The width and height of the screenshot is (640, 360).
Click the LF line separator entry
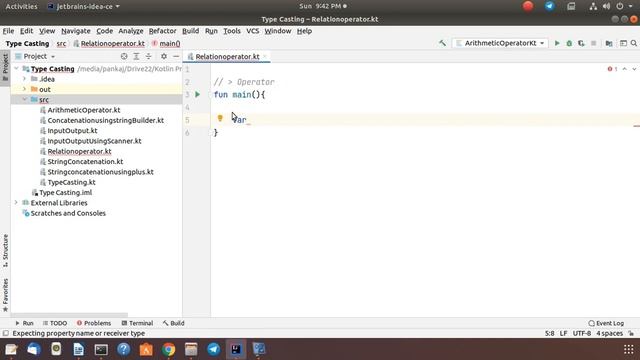coord(563,333)
